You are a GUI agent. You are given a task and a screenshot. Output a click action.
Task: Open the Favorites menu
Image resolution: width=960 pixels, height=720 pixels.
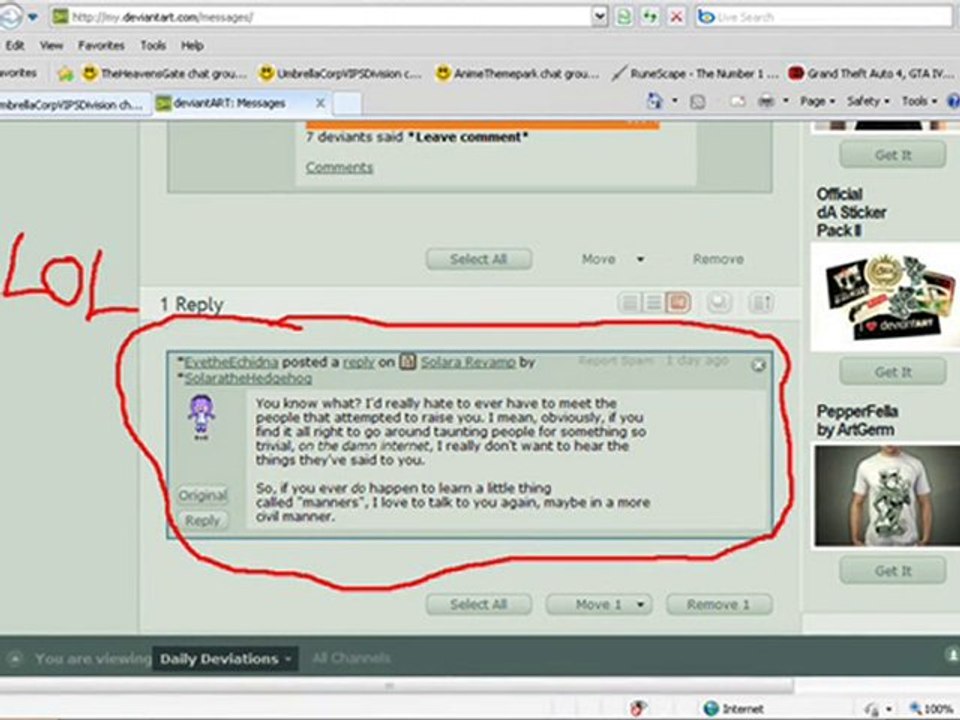pos(101,45)
